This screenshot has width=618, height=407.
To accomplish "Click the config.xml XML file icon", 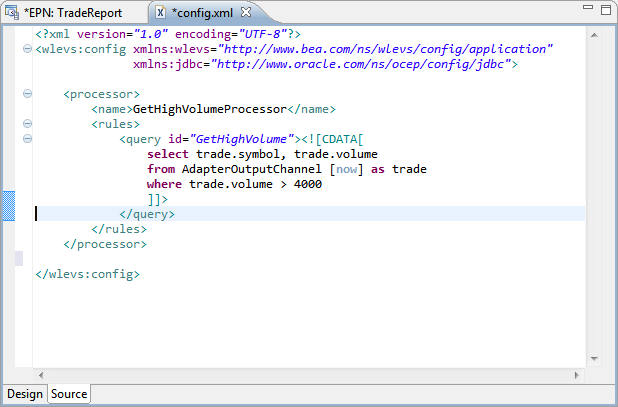I will pos(160,13).
